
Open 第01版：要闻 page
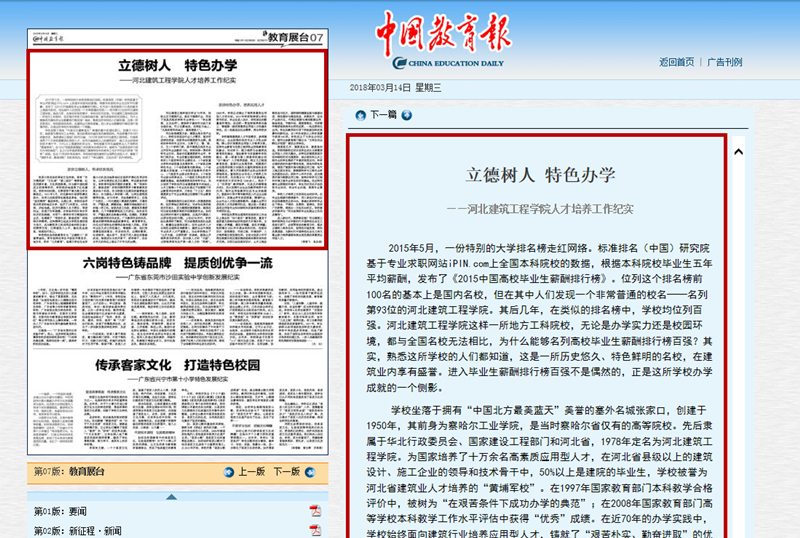tap(60, 511)
